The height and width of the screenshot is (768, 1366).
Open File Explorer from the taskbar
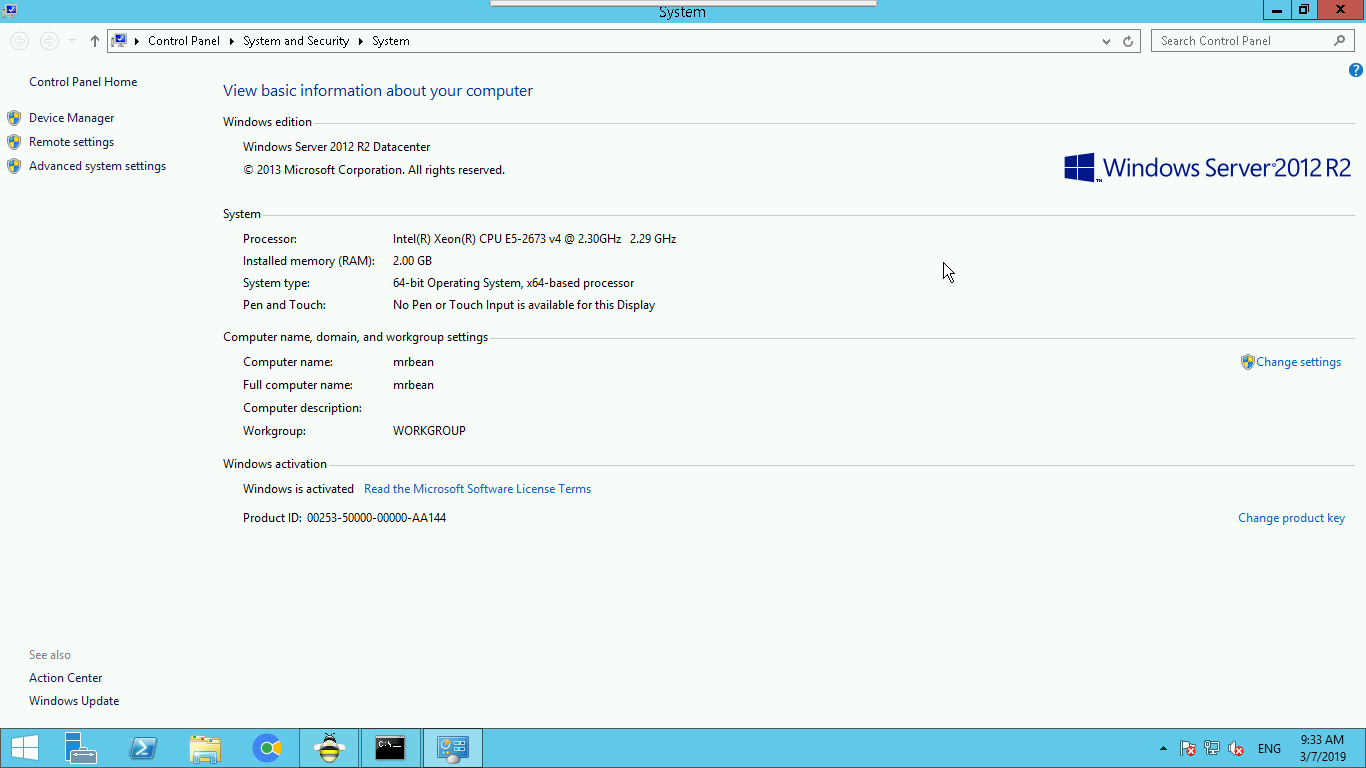click(x=205, y=748)
